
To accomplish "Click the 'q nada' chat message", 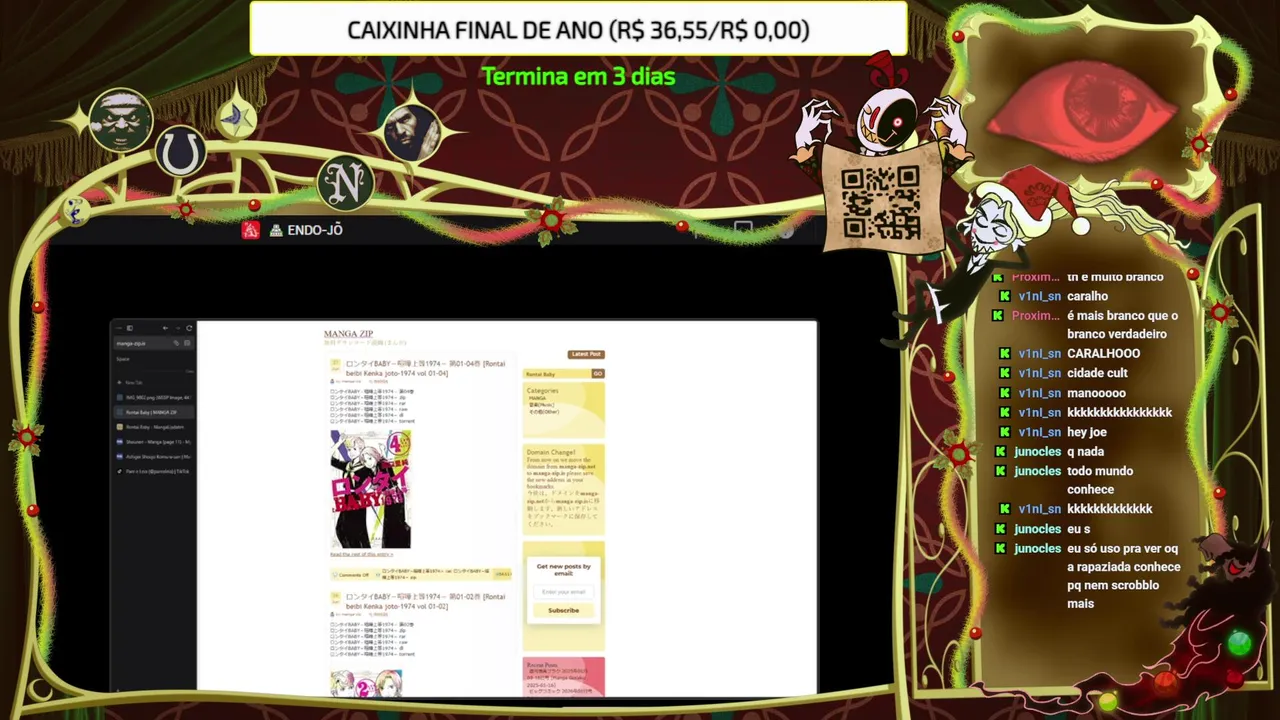I will click(x=1085, y=451).
